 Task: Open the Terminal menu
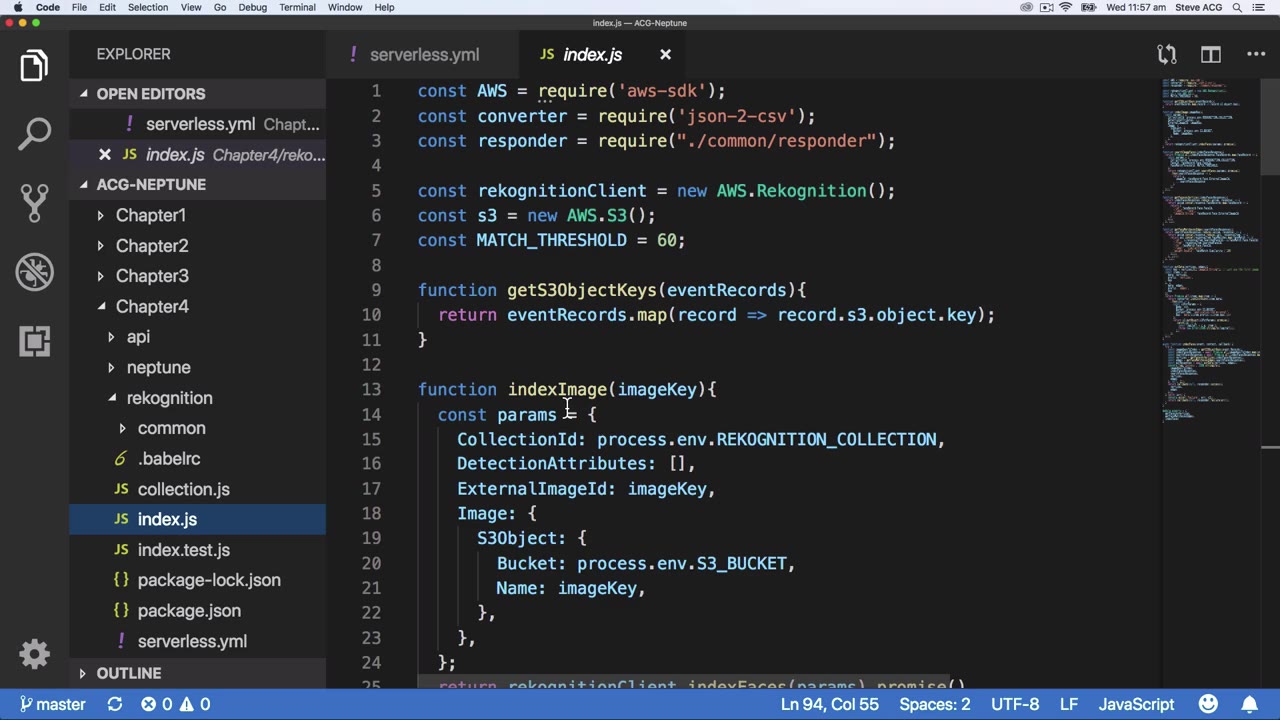[297, 7]
